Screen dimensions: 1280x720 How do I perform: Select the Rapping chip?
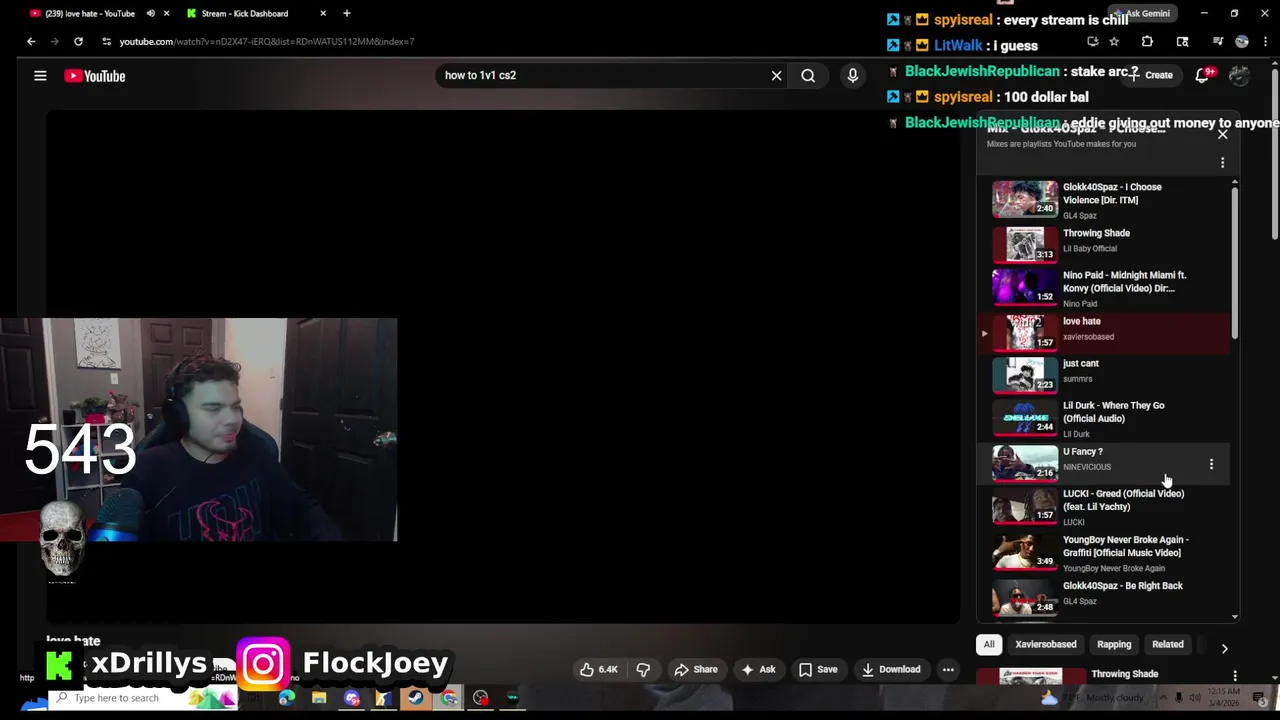1114,645
